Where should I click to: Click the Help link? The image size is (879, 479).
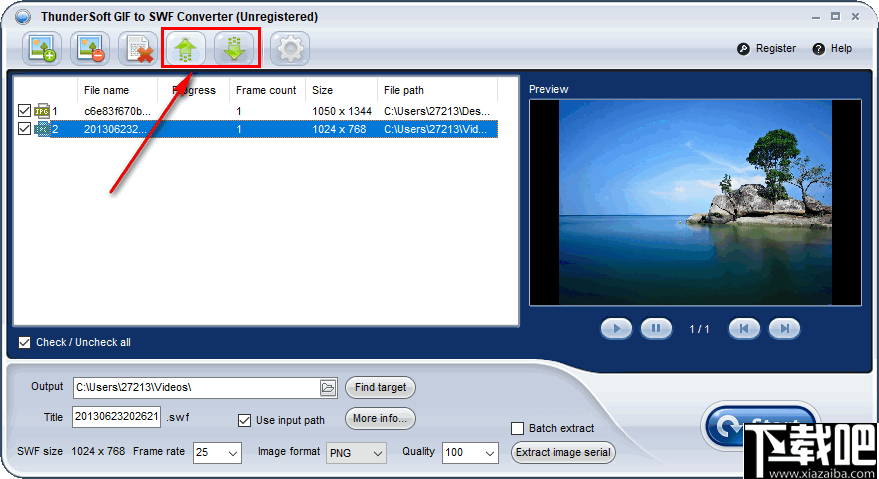(x=841, y=49)
